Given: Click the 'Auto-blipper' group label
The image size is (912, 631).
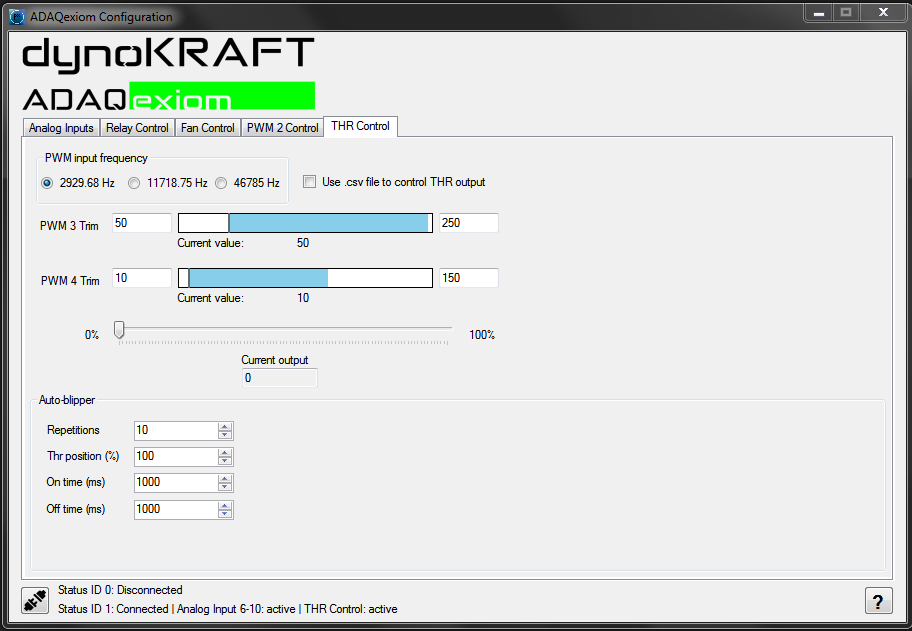Looking at the screenshot, I should tap(67, 400).
